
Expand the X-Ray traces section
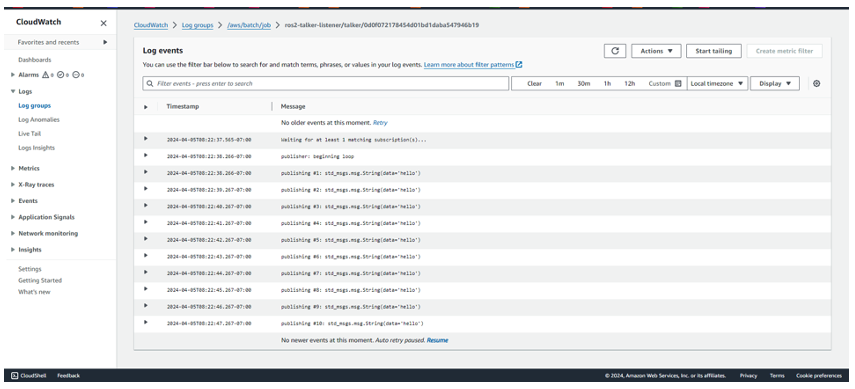13,184
